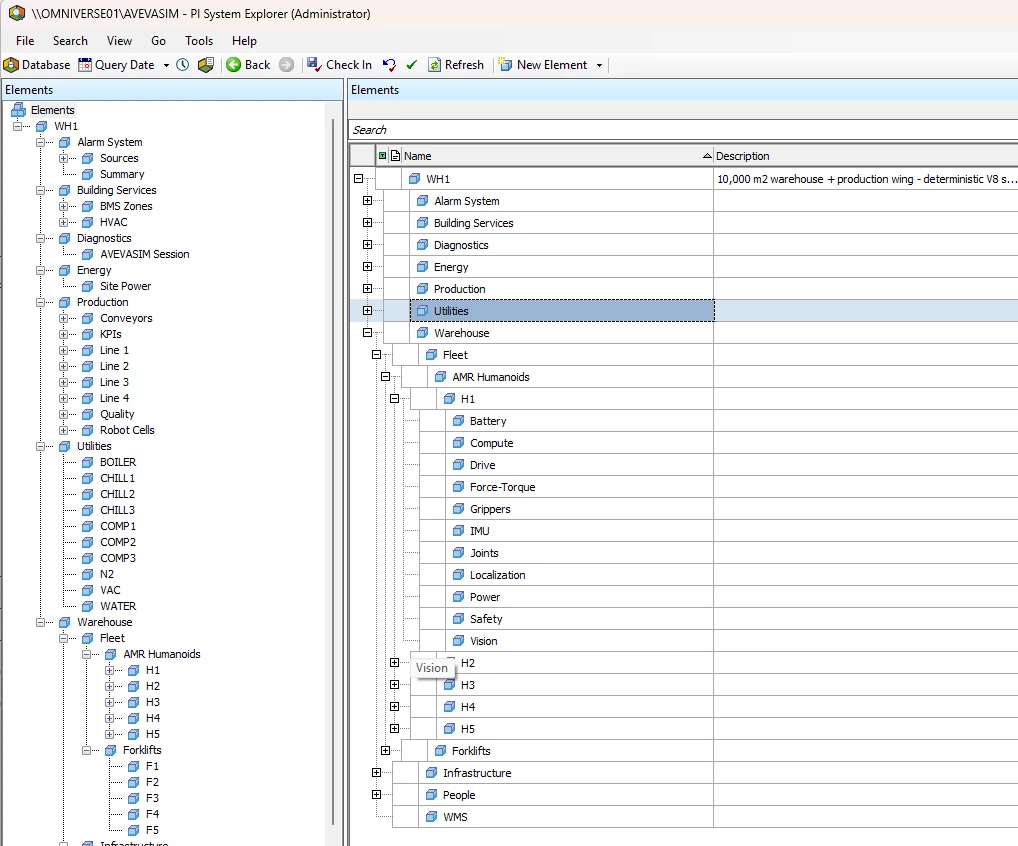Click the Back green arrow icon
Viewport: 1018px width, 846px height.
click(233, 65)
